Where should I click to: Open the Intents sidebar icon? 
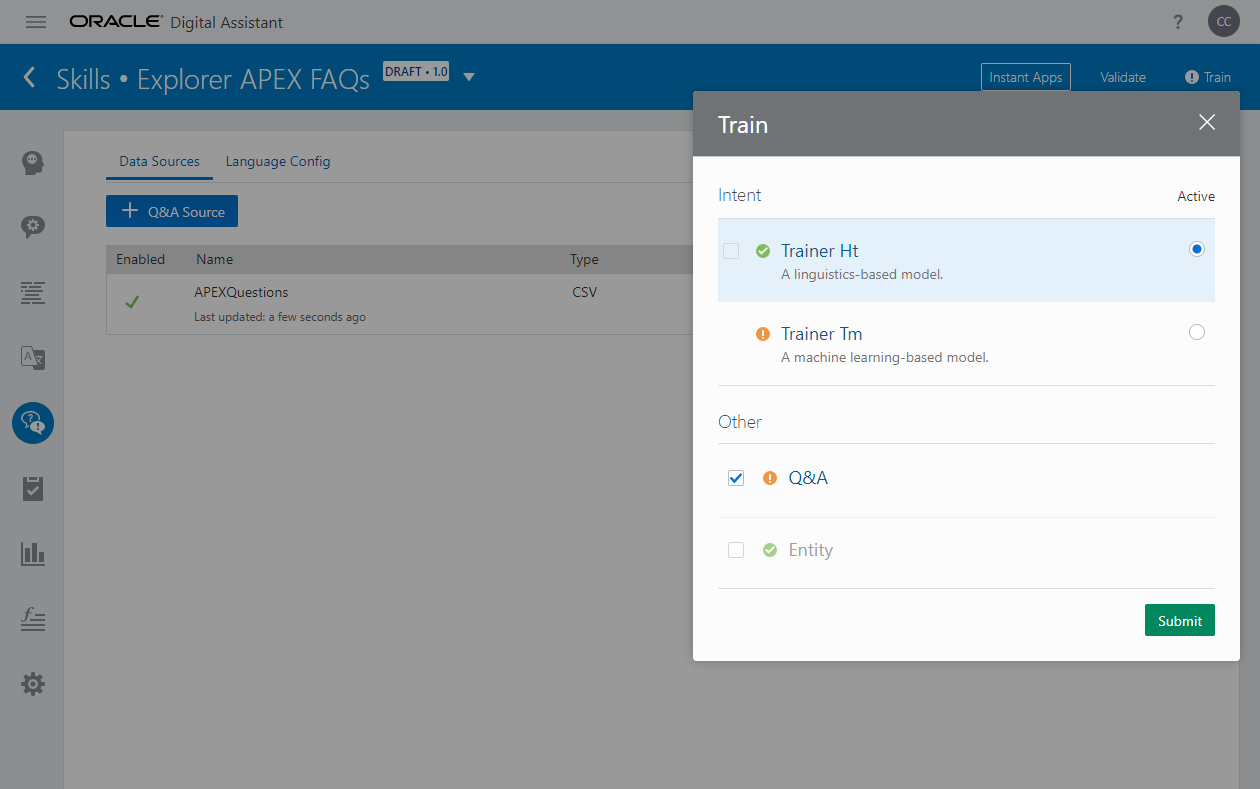pyautogui.click(x=33, y=162)
